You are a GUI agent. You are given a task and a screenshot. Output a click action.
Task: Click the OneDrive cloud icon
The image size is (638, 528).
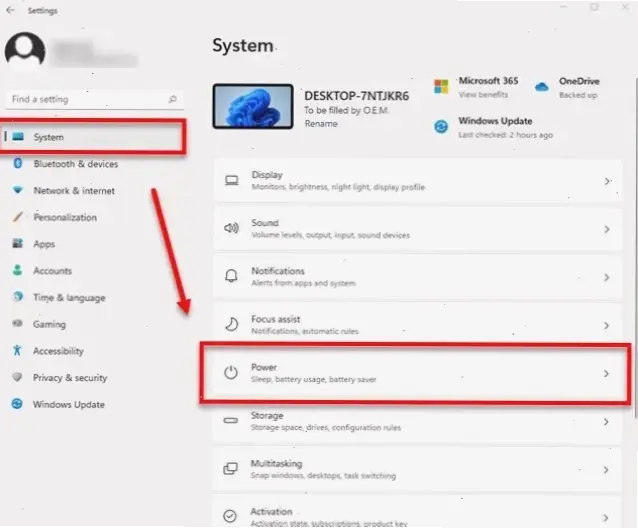[x=541, y=86]
